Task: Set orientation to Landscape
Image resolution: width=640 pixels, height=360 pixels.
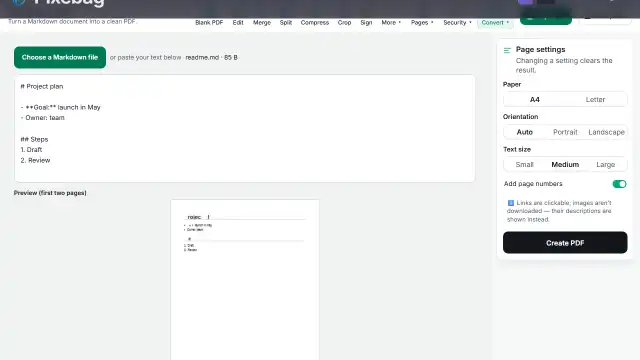Action: (606, 132)
